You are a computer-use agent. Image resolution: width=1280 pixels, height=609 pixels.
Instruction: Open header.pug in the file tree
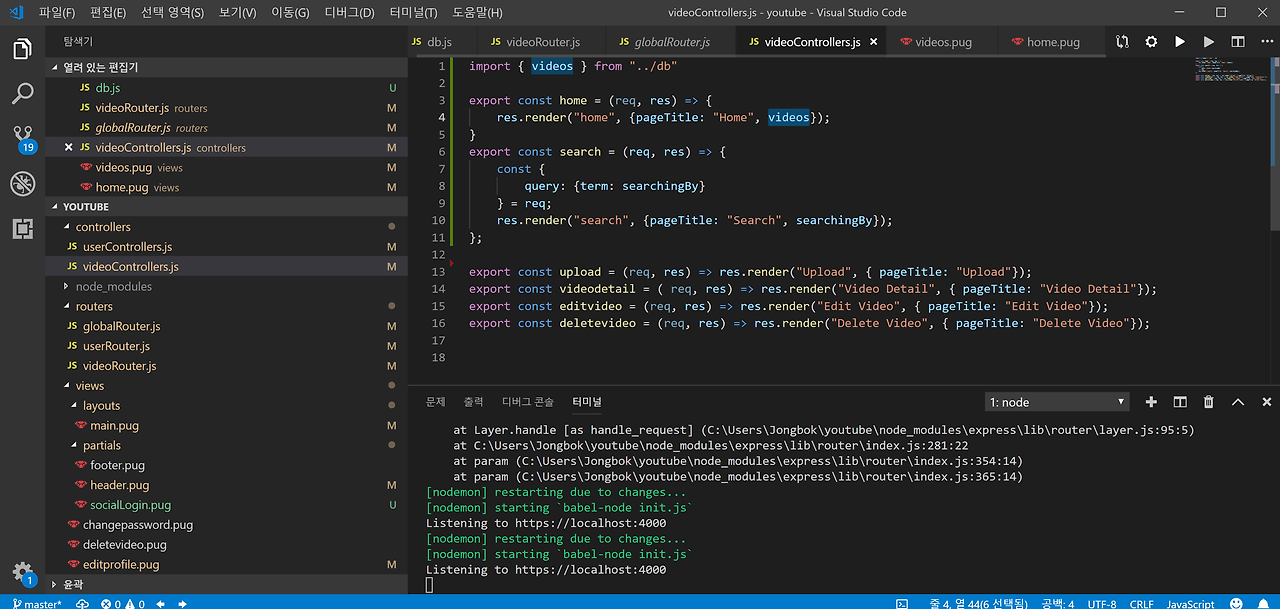pyautogui.click(x=119, y=485)
